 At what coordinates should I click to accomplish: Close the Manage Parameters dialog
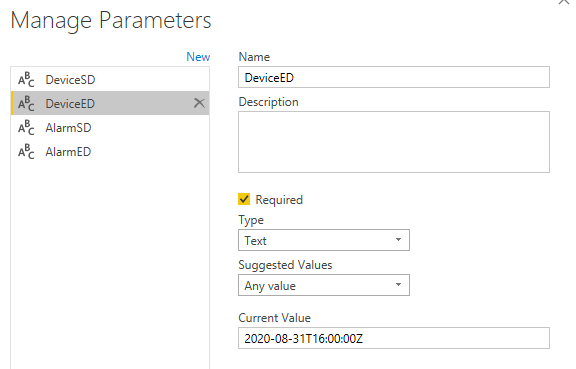point(564,2)
